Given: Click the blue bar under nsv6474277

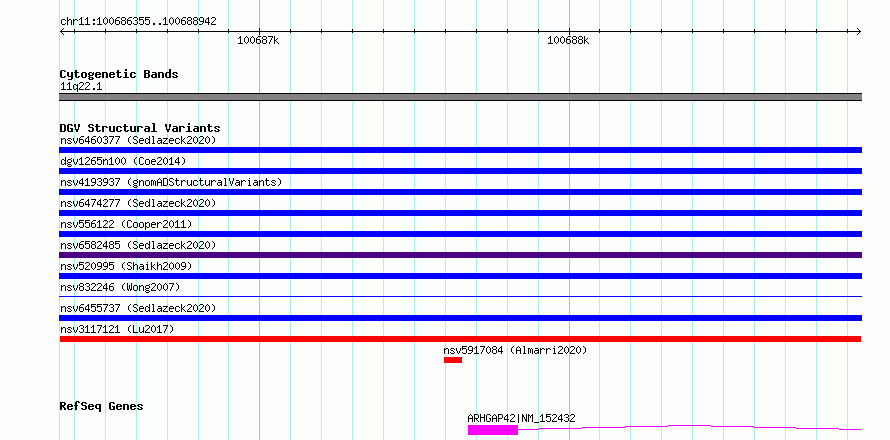Looking at the screenshot, I should [x=460, y=213].
